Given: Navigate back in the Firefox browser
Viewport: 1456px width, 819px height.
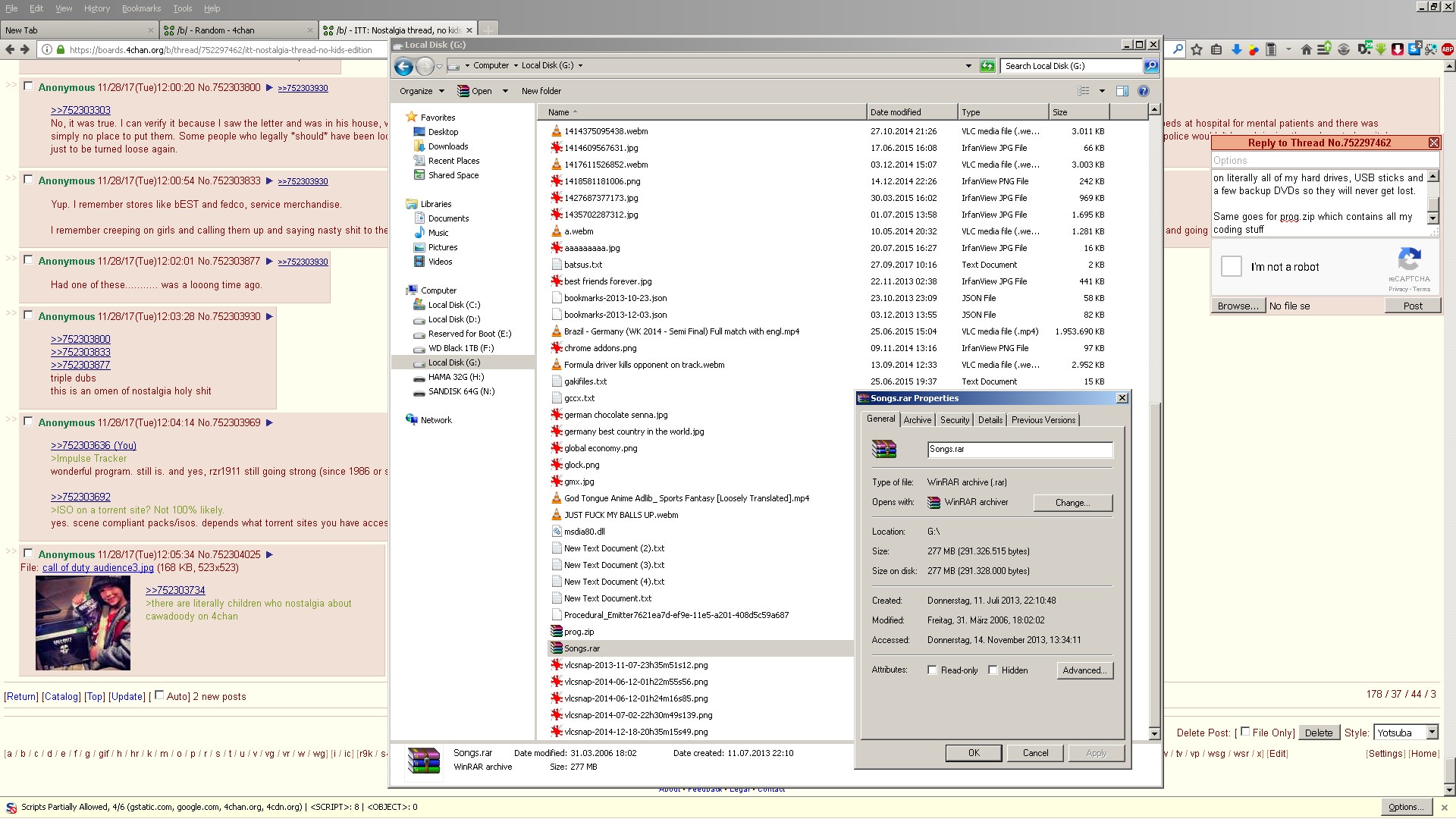Looking at the screenshot, I should [x=10, y=50].
